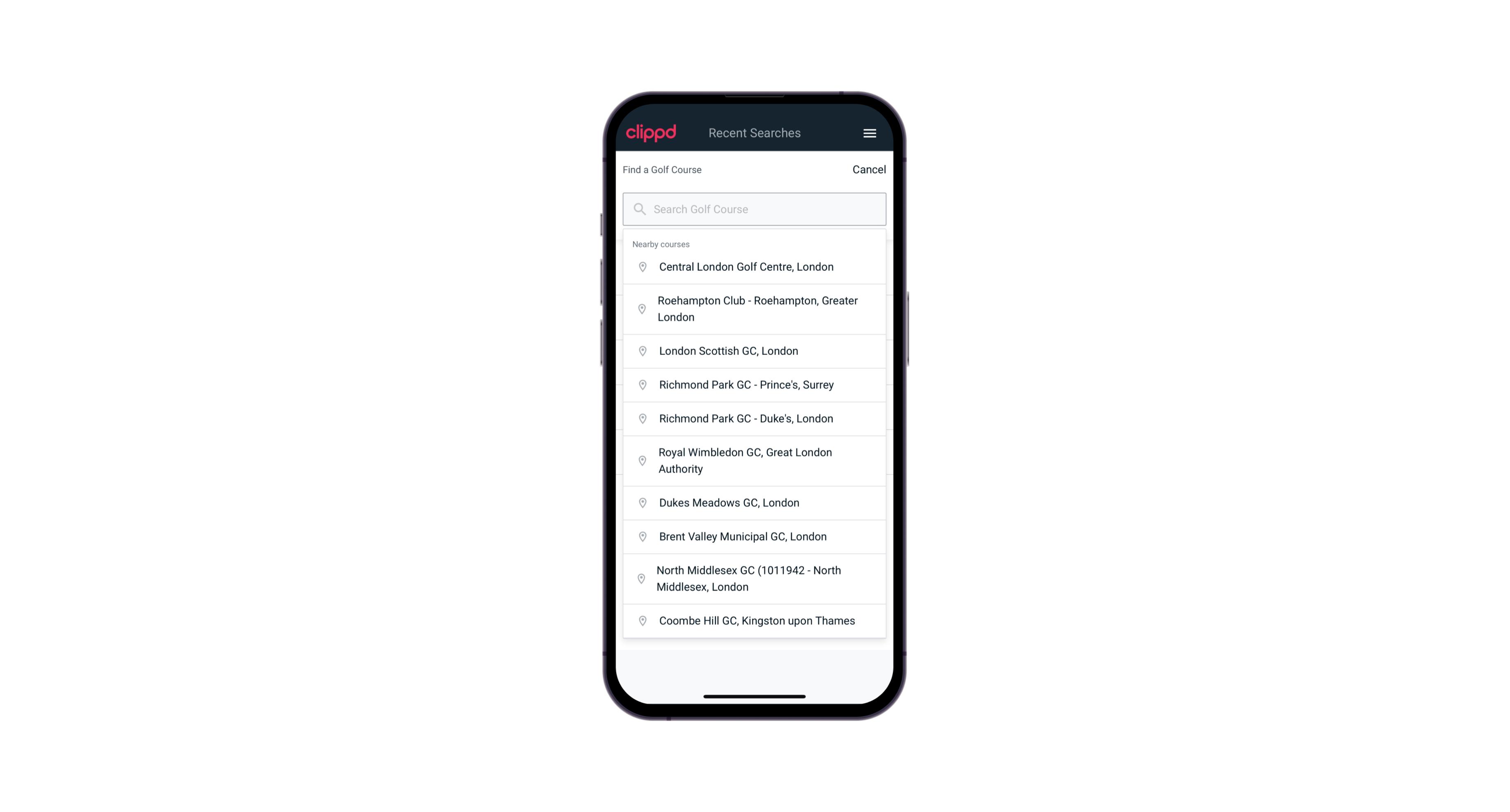Click Search Golf Course input field
The width and height of the screenshot is (1510, 812).
[755, 209]
